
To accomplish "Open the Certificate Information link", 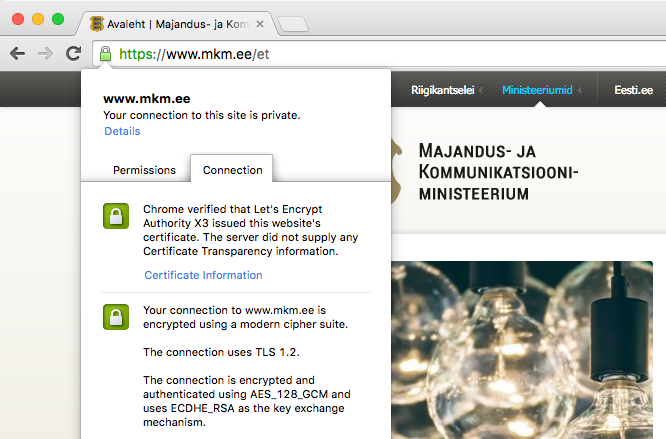I will coord(203,275).
